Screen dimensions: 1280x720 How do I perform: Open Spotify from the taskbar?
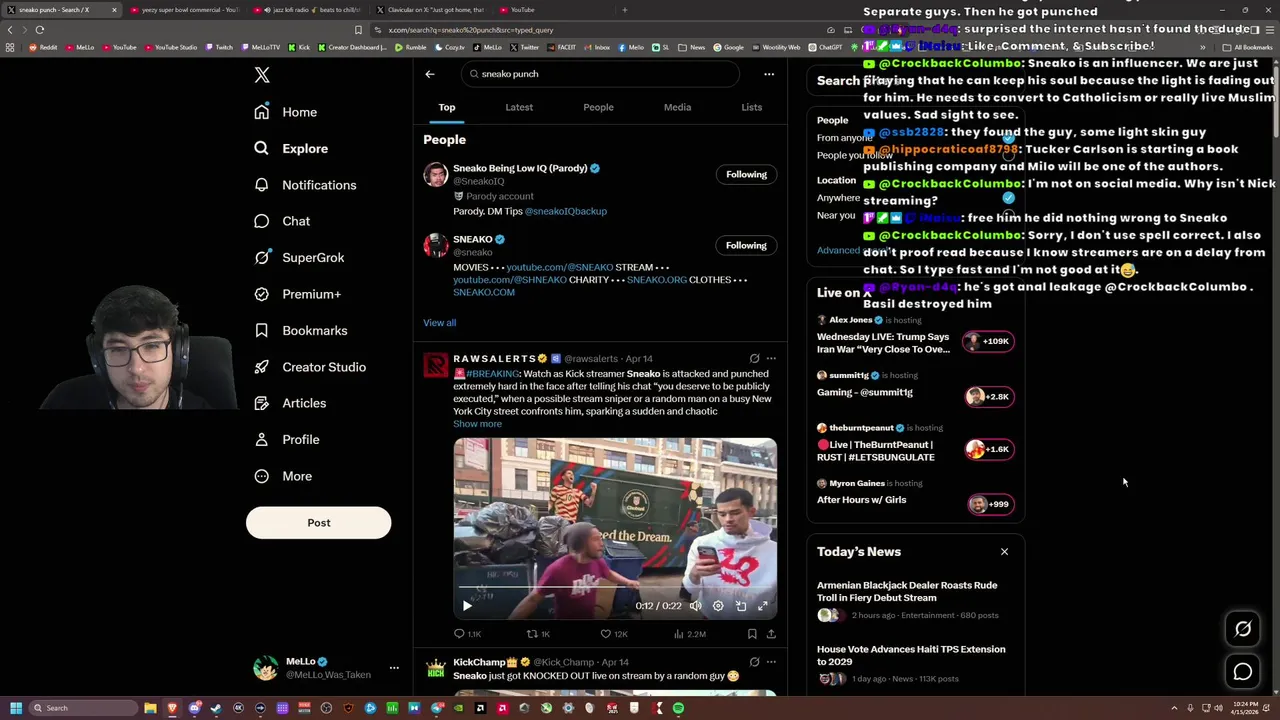678,708
